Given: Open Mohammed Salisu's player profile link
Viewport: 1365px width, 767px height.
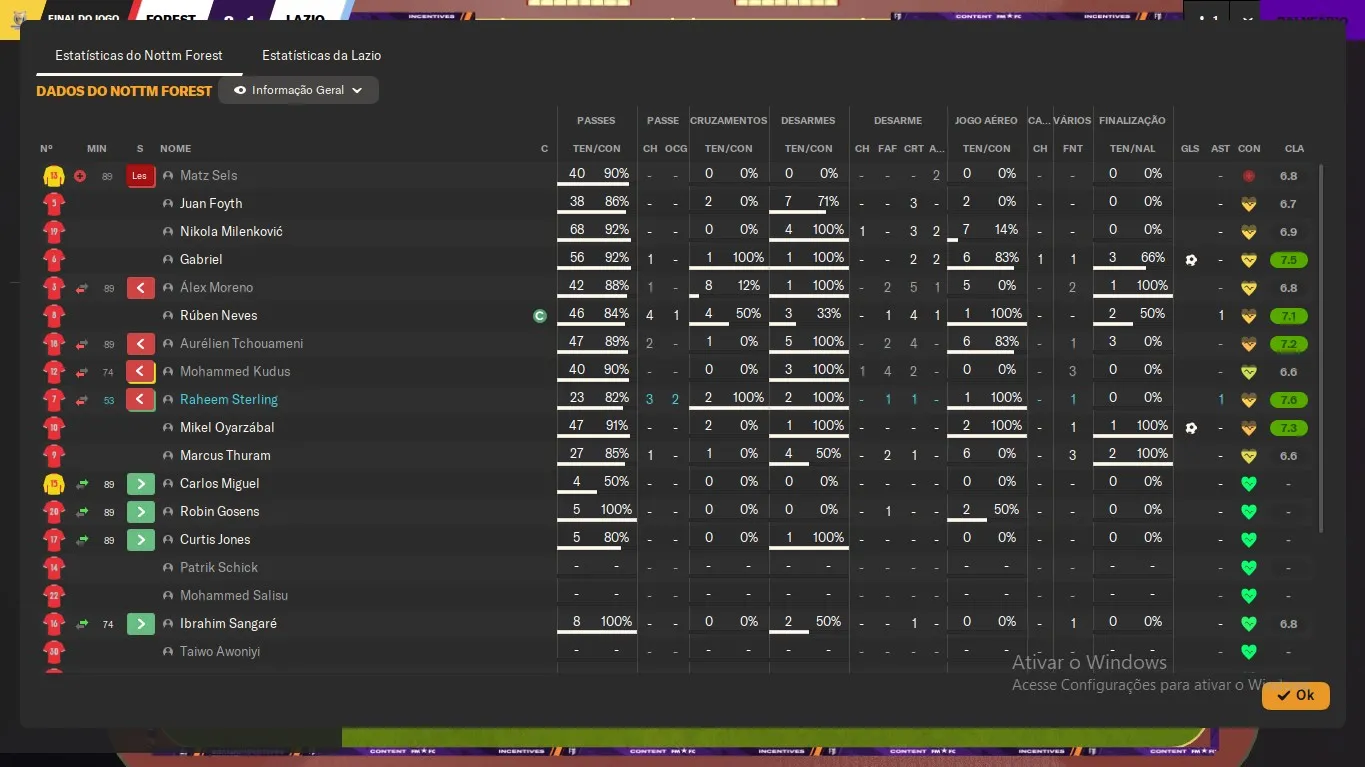Looking at the screenshot, I should (234, 596).
